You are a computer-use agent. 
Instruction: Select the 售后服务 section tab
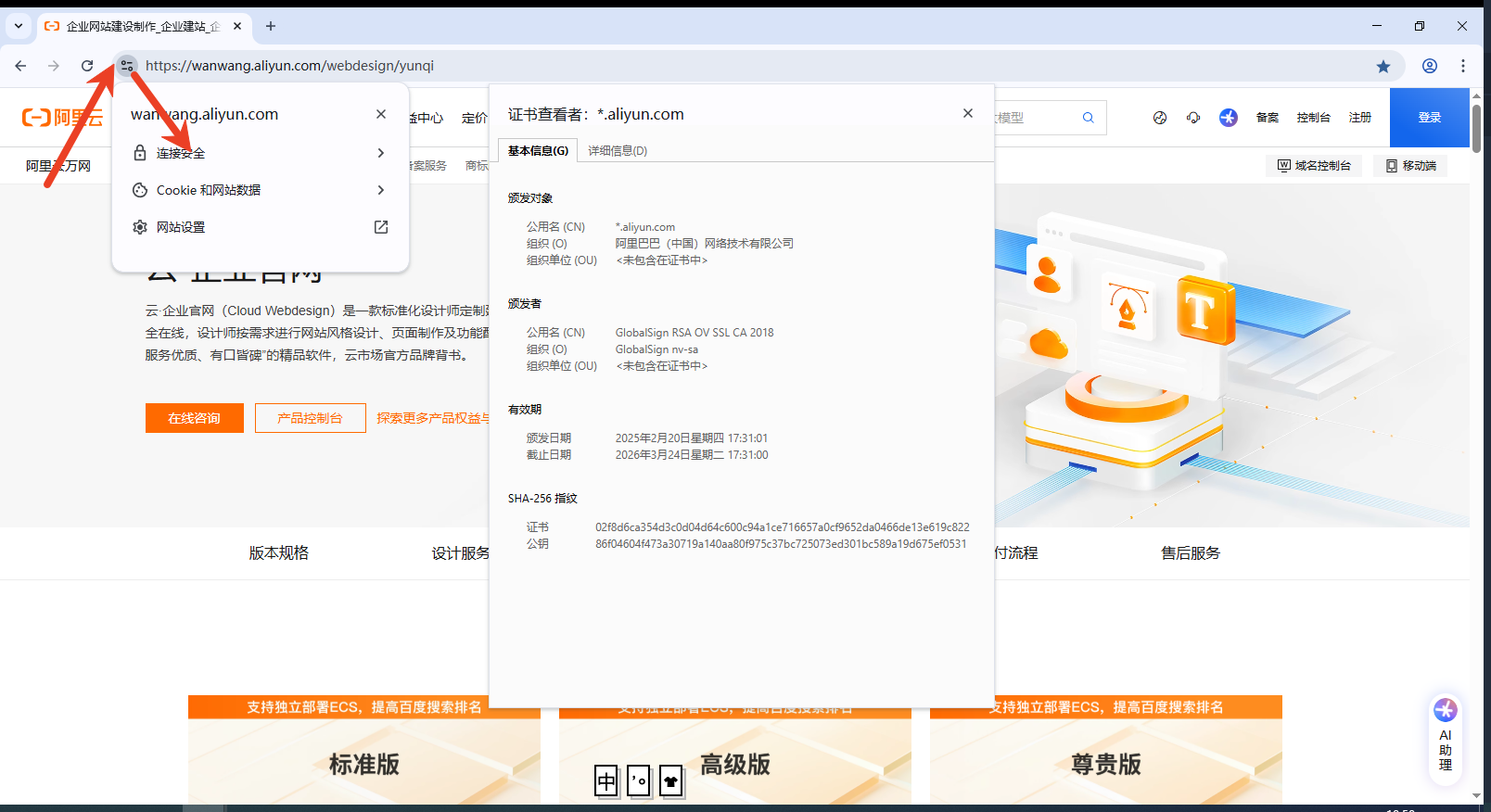pyautogui.click(x=1191, y=553)
